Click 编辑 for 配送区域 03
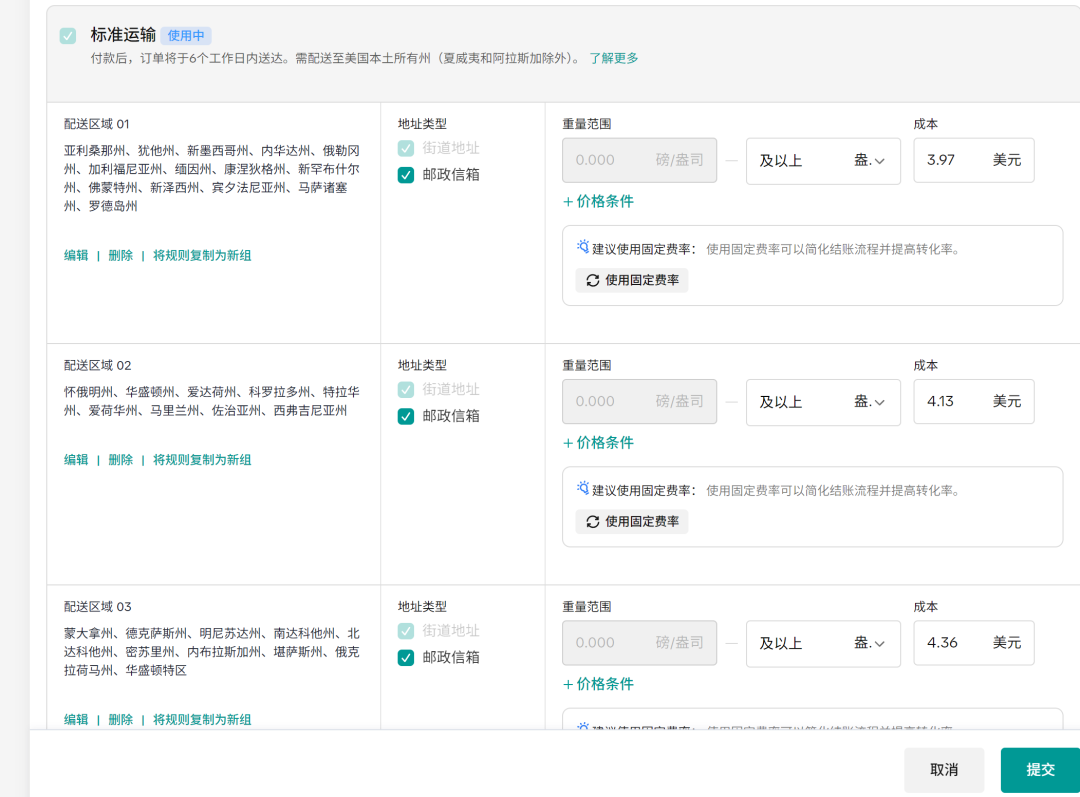The width and height of the screenshot is (1080, 797). [76, 720]
